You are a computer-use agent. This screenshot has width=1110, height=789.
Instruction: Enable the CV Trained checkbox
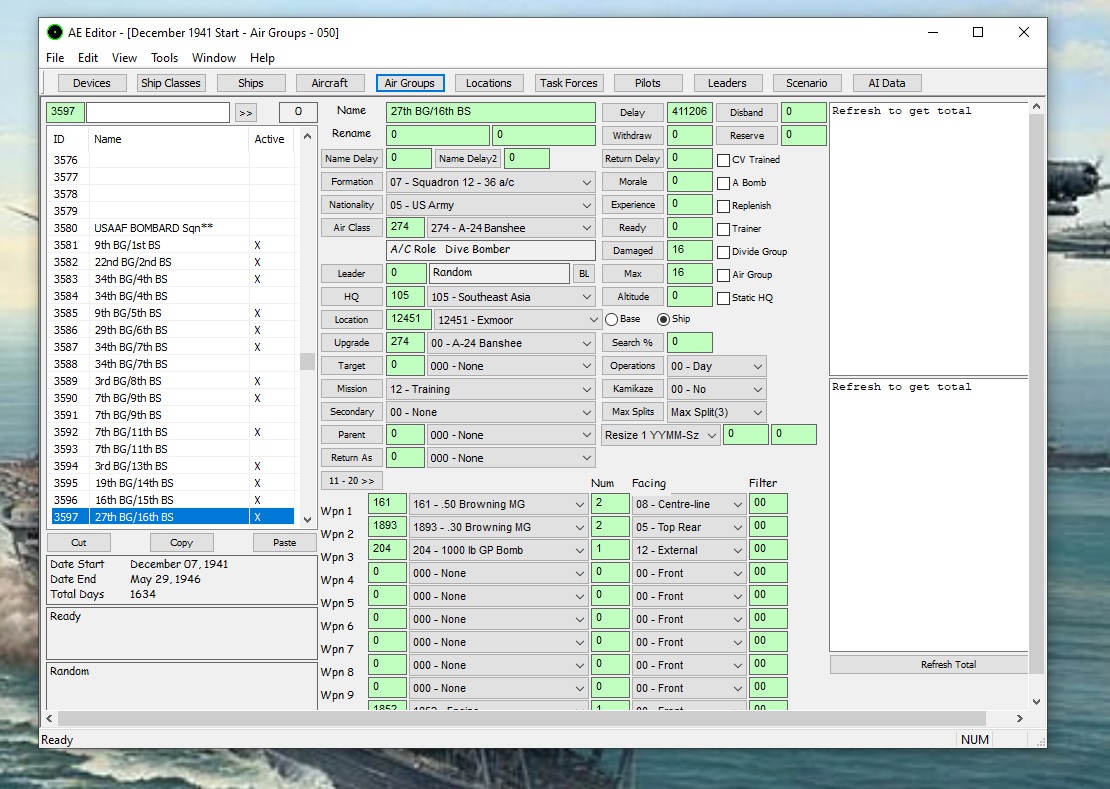coord(723,160)
